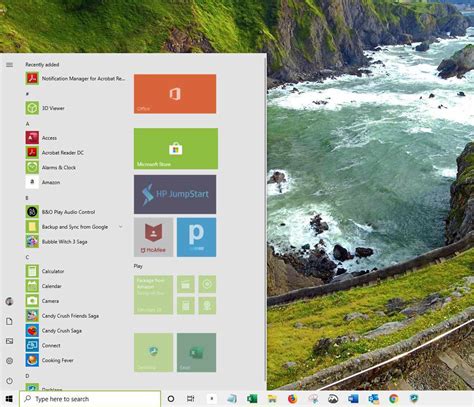This screenshot has height=407, width=474.
Task: Open Excel from the taskbar
Action: (x=252, y=399)
